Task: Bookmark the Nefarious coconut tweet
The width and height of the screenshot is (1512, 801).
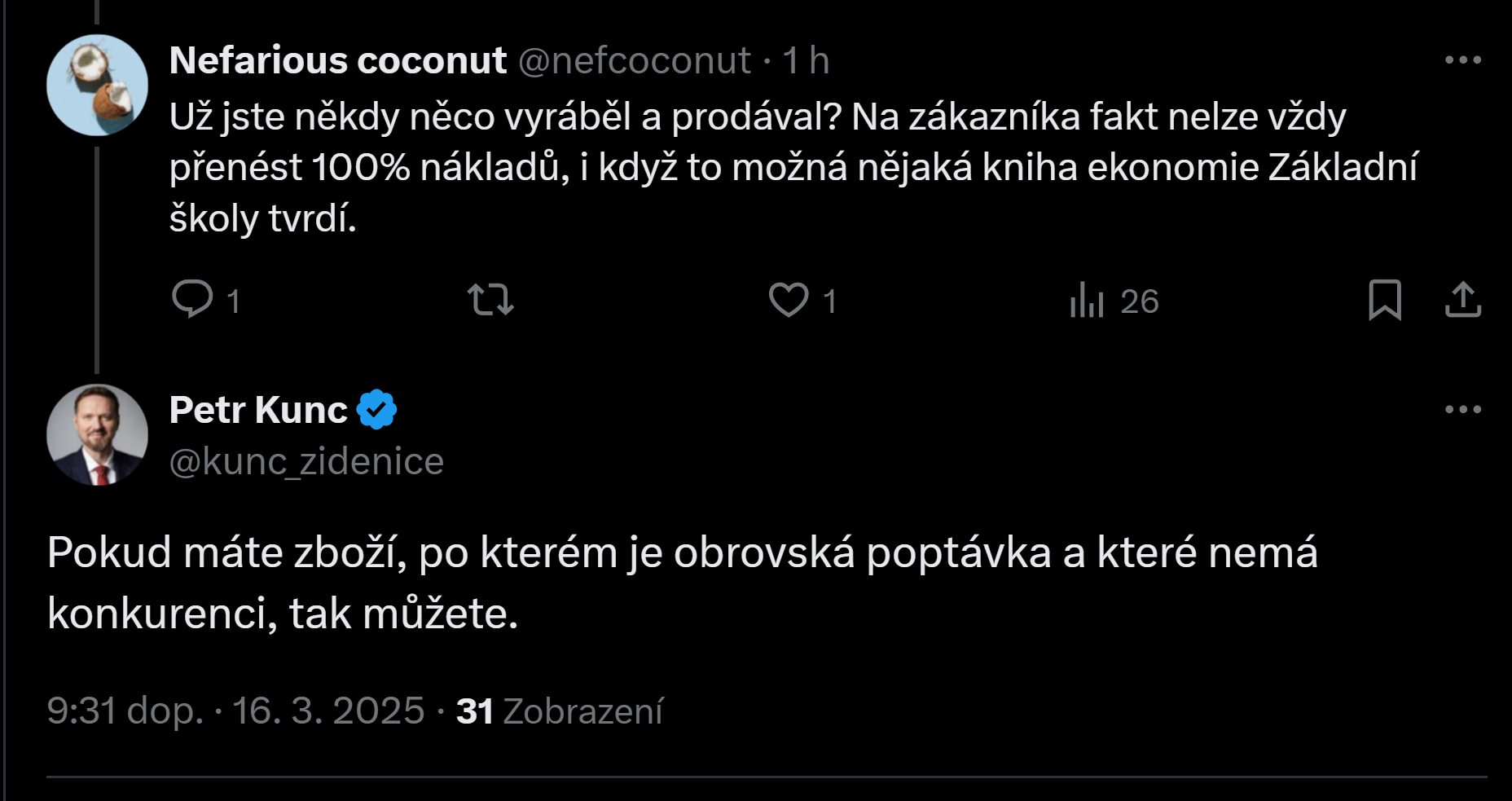Action: click(x=1384, y=299)
